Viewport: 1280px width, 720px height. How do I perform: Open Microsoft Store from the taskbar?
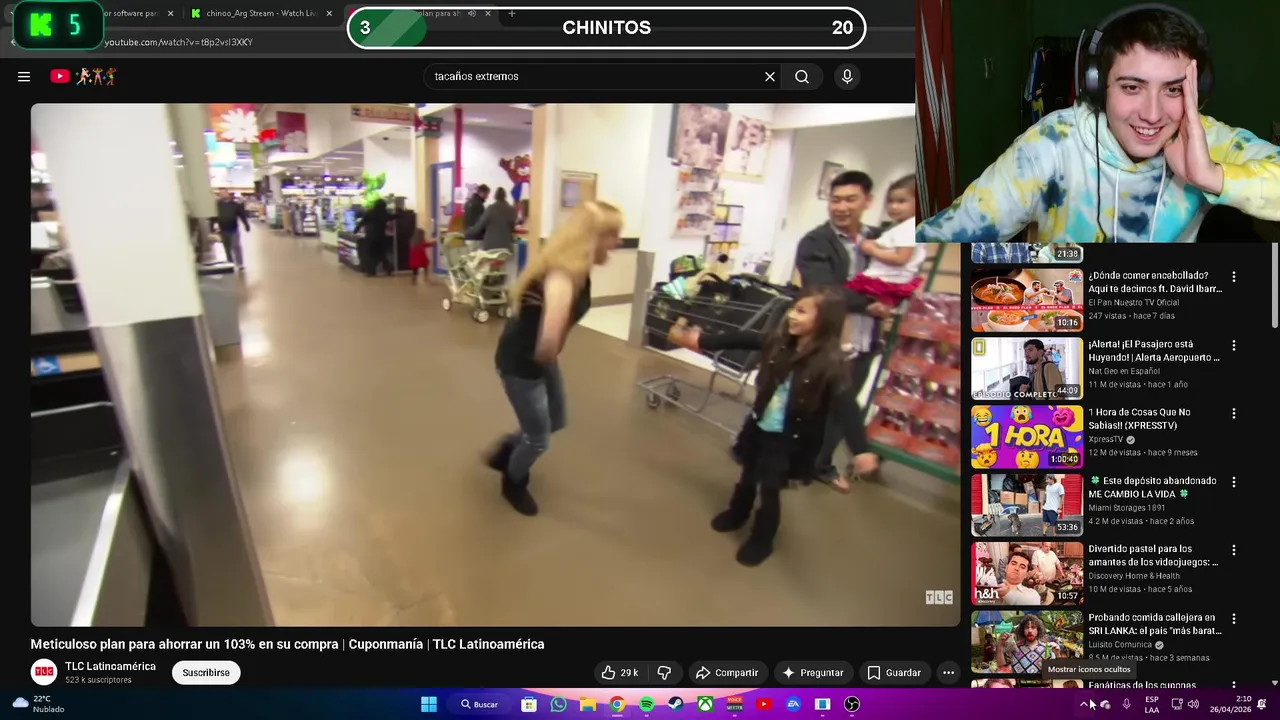tap(529, 704)
